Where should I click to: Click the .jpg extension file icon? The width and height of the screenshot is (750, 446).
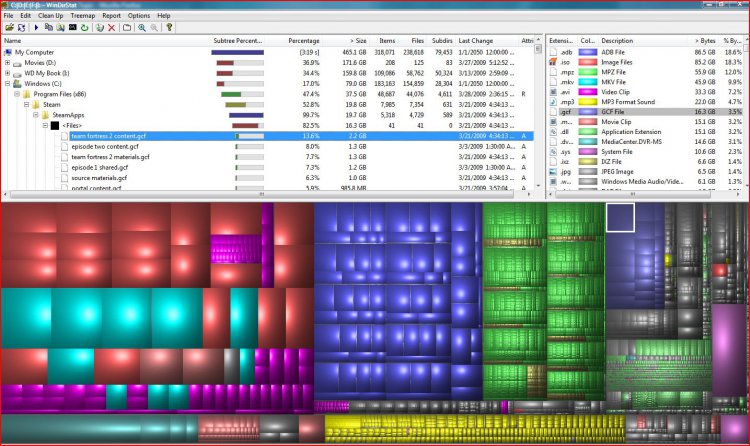pos(553,171)
